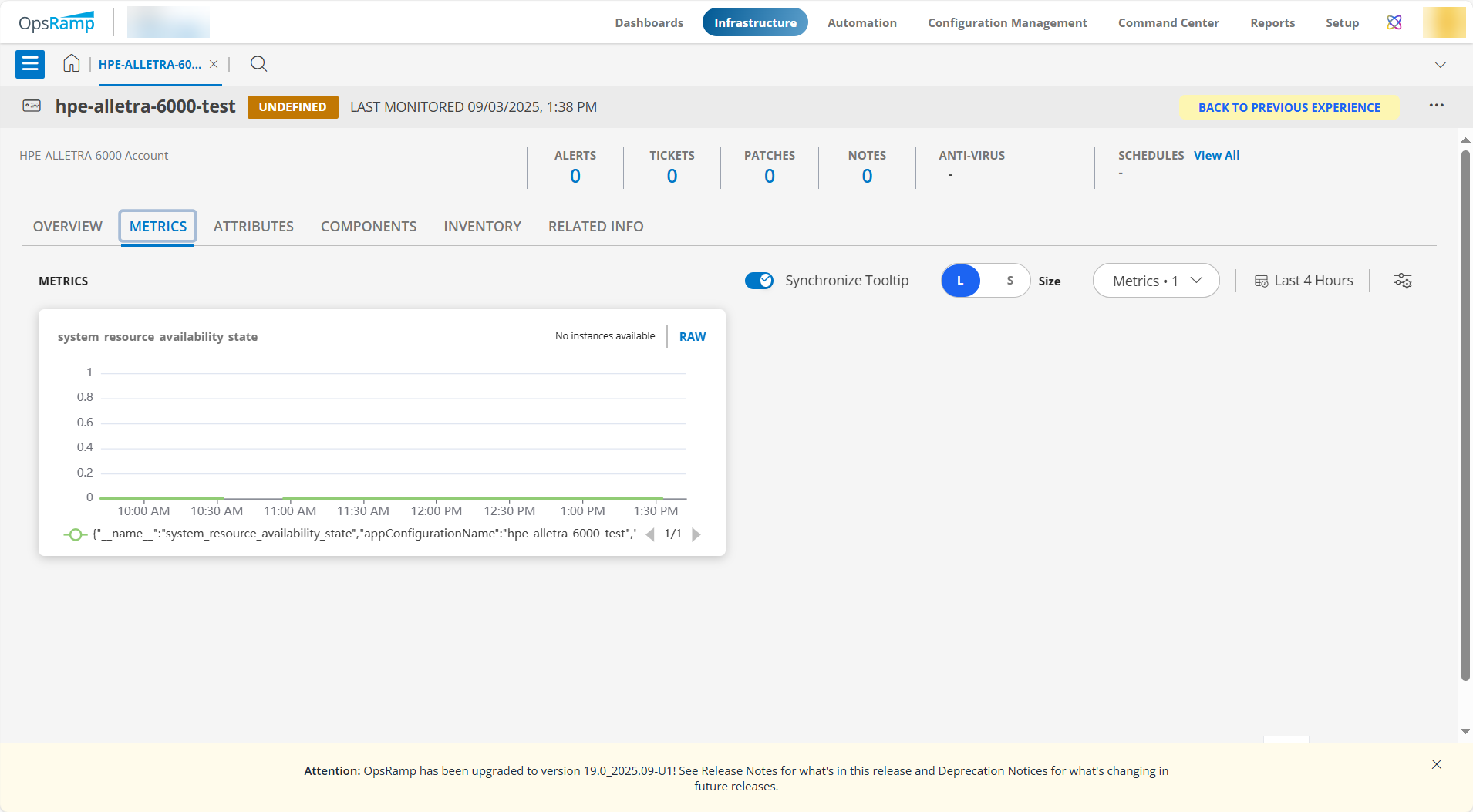1473x812 pixels.
Task: Click the OpsRamp logo
Action: pyautogui.click(x=57, y=22)
